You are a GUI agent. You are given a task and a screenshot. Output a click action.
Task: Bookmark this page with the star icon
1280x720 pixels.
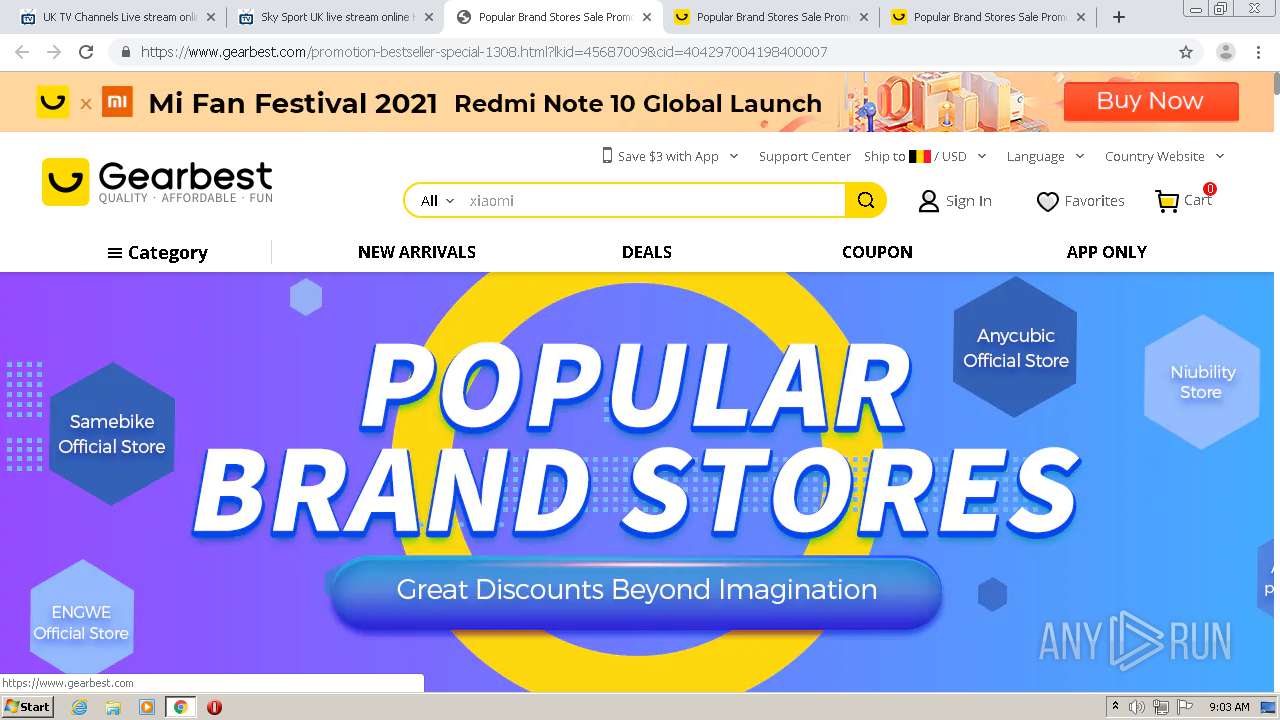[1186, 52]
